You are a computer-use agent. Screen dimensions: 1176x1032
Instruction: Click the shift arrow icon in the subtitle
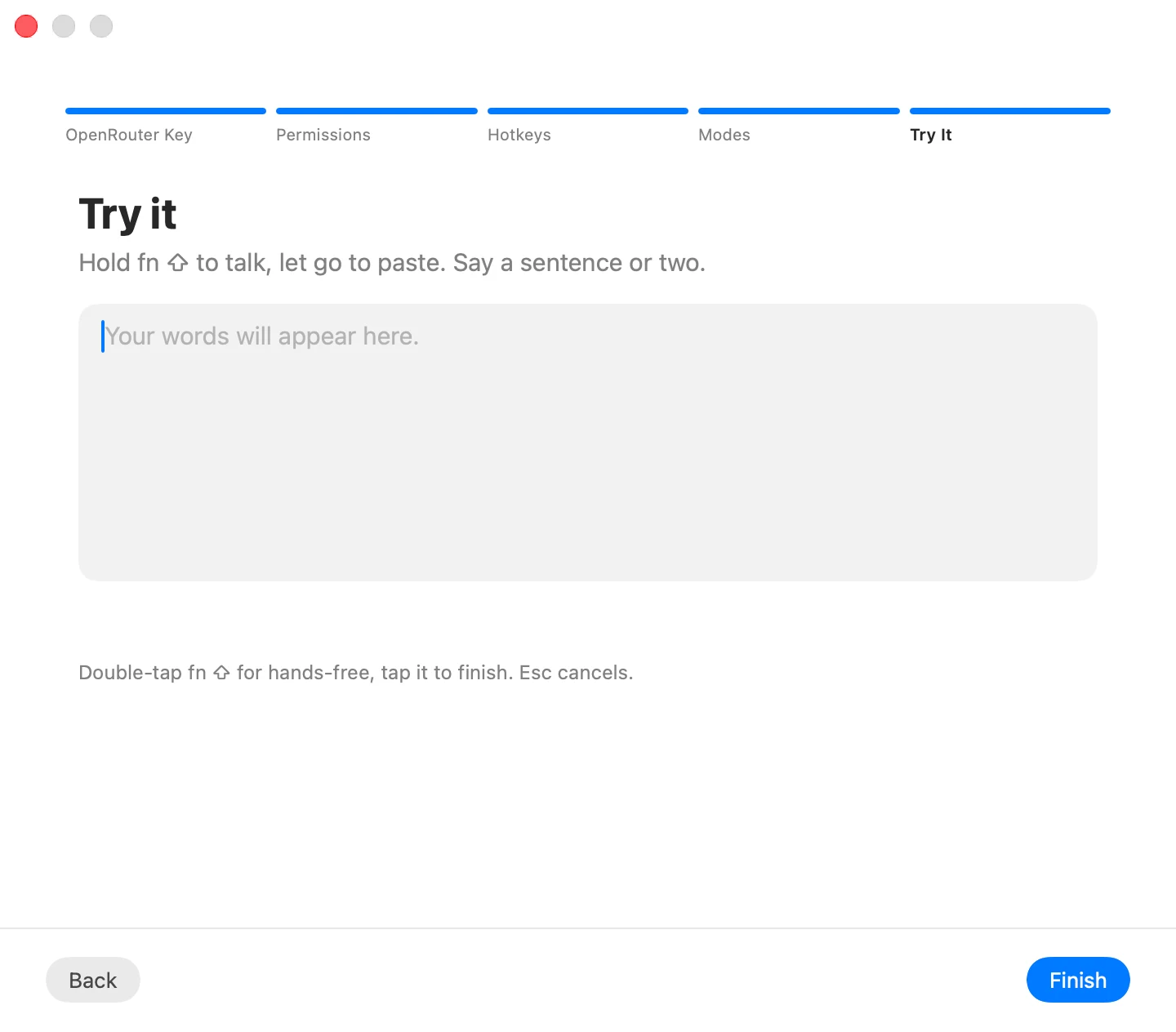pos(178,263)
